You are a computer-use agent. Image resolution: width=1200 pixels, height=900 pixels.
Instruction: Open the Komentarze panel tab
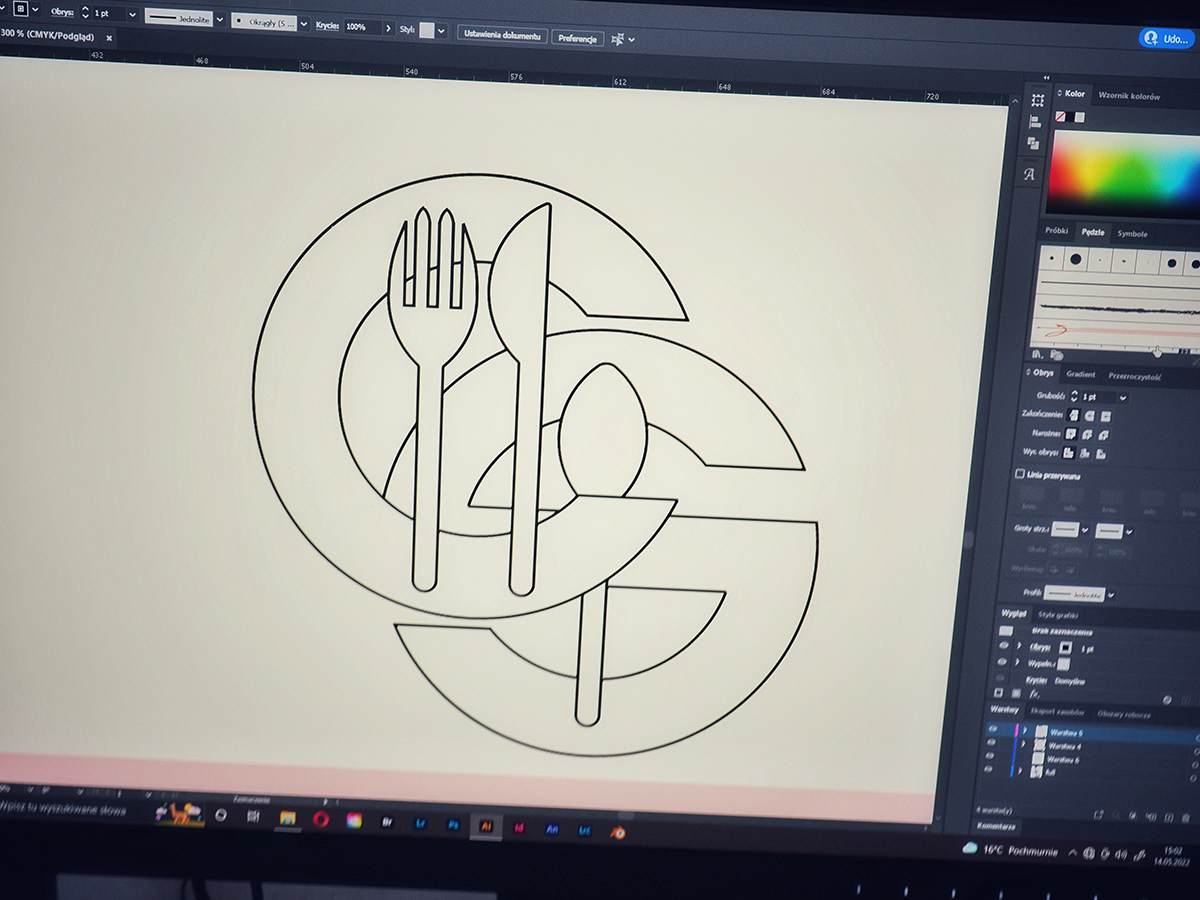[x=997, y=827]
